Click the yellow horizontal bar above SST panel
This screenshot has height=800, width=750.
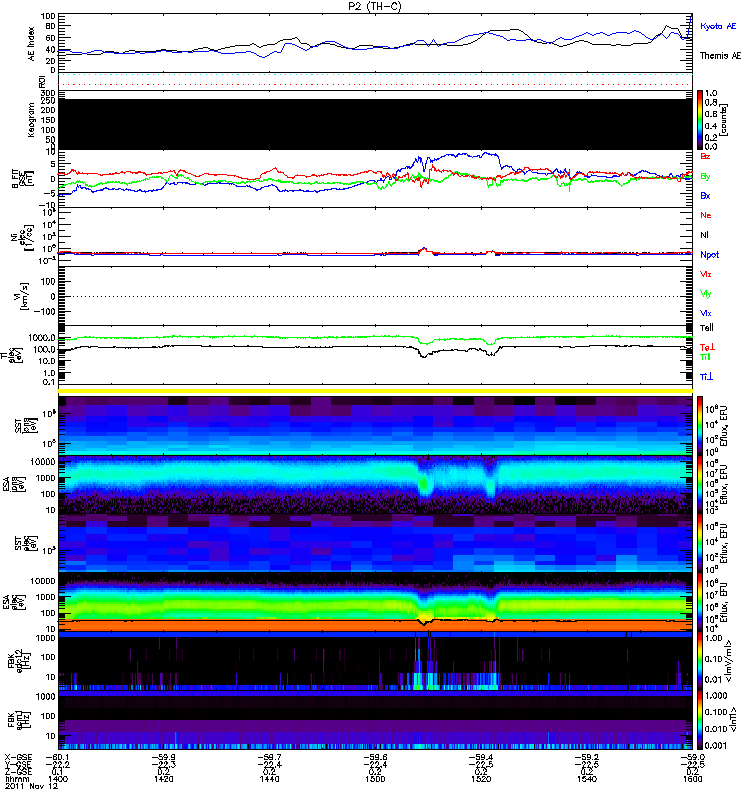375,391
